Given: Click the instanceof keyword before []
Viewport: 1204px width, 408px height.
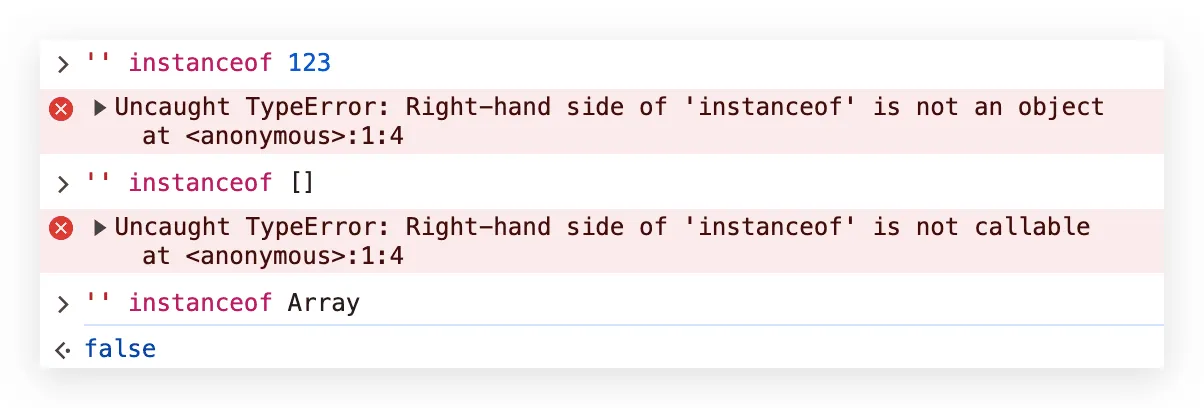Looking at the screenshot, I should click(x=200, y=183).
